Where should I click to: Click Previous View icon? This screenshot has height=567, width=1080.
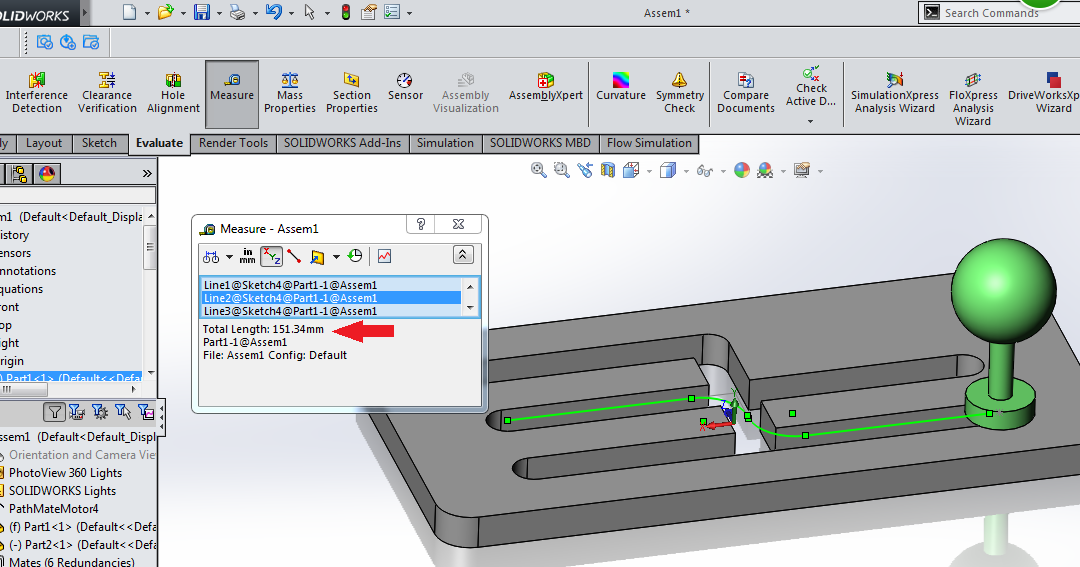point(585,170)
